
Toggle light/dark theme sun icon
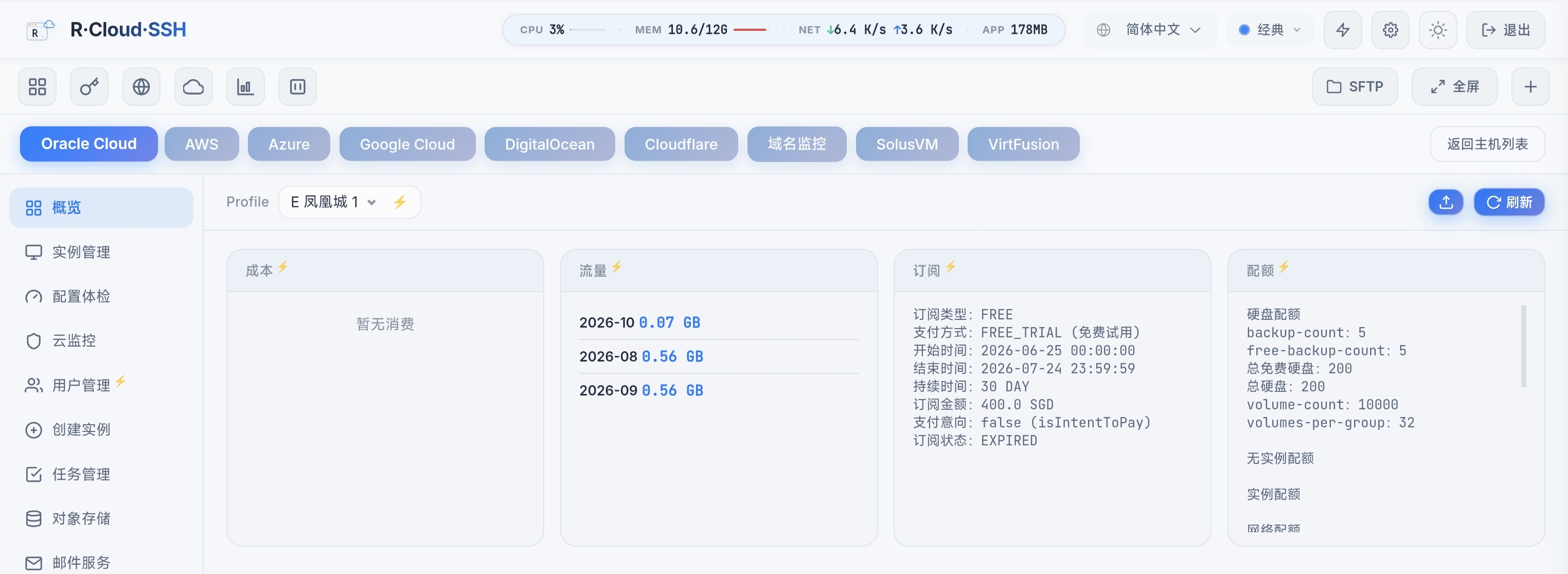click(1438, 30)
